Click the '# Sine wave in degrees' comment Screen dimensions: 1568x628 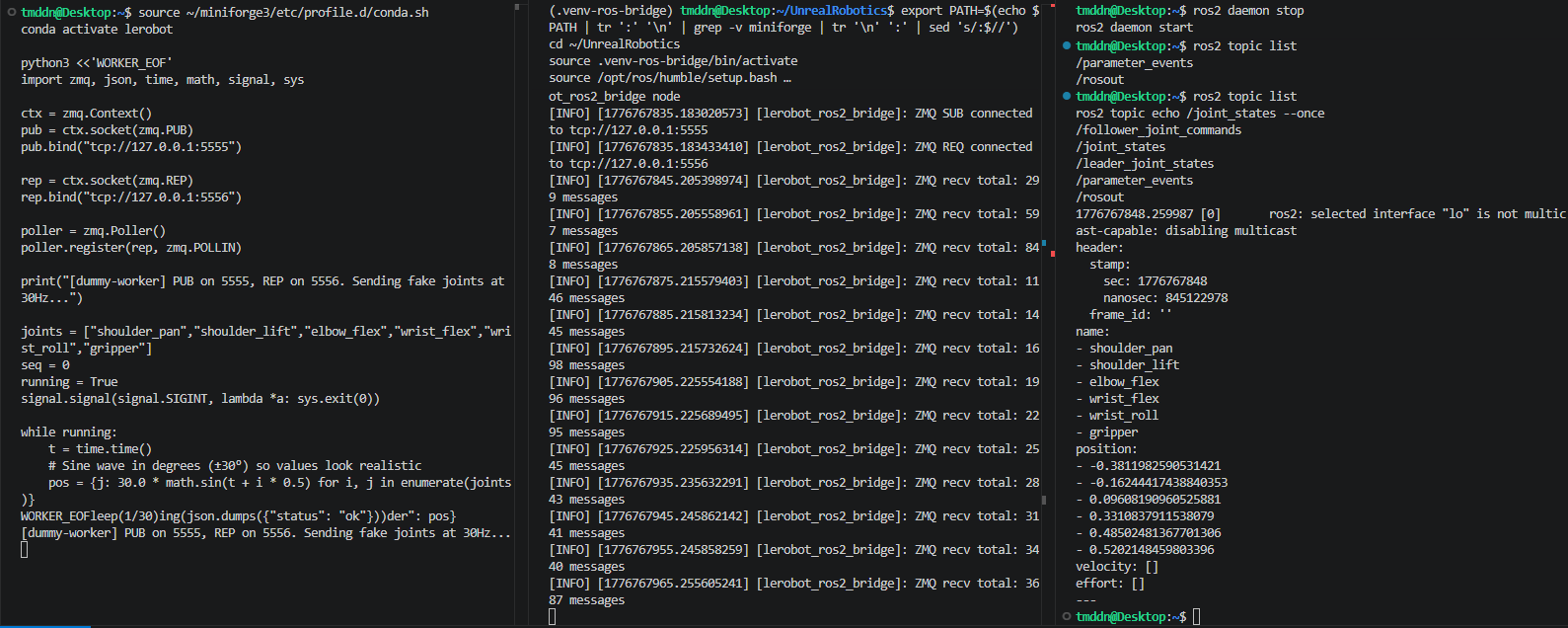click(235, 465)
